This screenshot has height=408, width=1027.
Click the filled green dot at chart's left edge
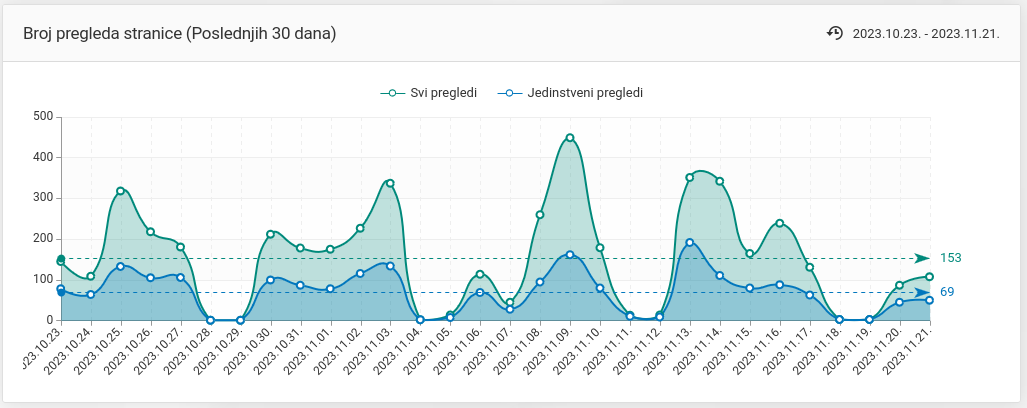pos(61,259)
